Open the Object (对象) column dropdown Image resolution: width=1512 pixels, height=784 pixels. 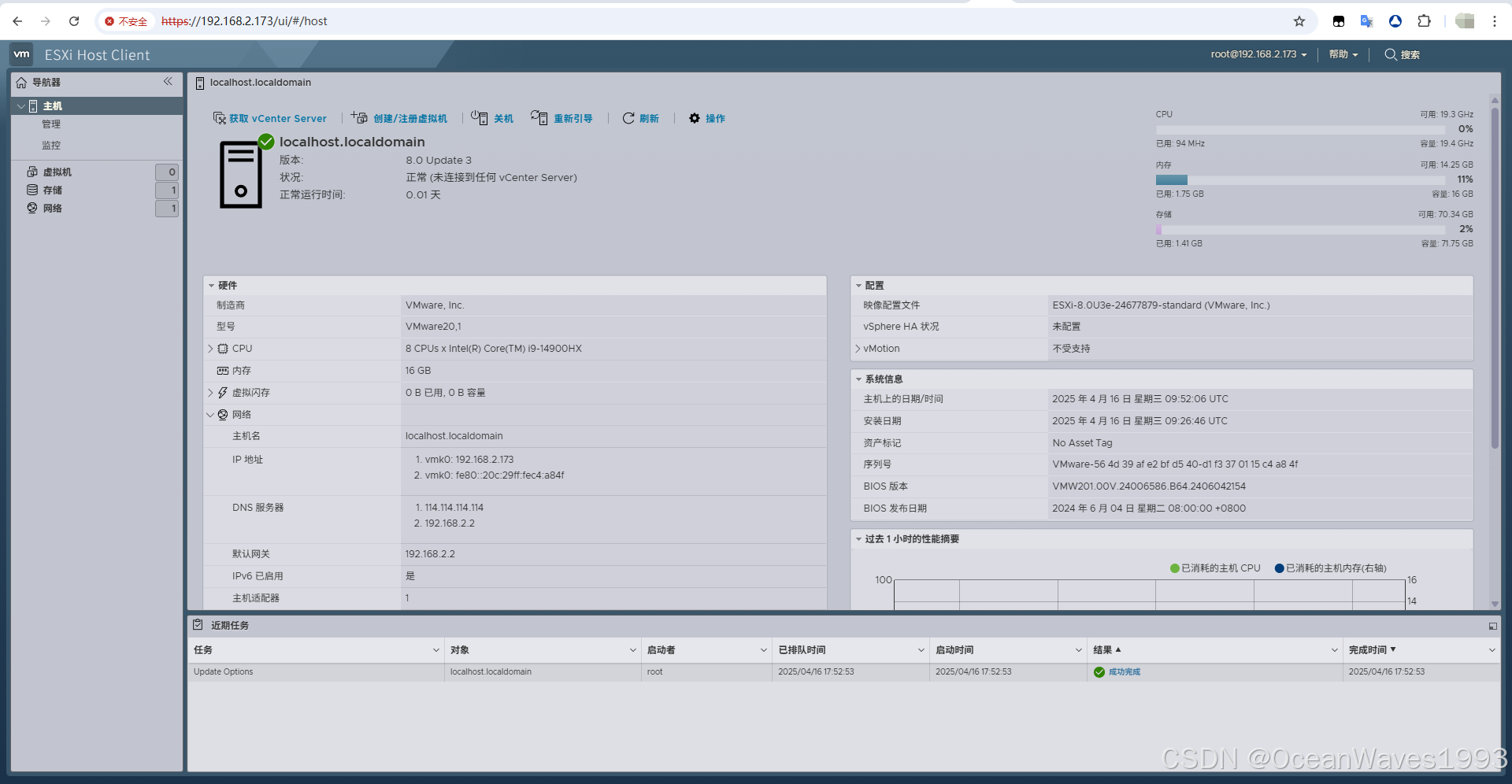tap(632, 650)
